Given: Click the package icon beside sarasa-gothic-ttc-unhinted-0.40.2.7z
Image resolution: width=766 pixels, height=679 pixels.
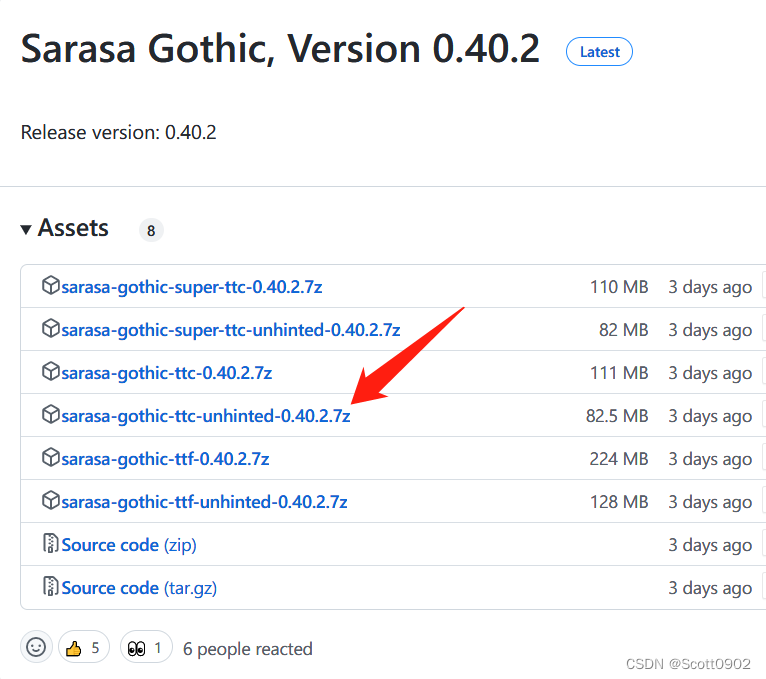Looking at the screenshot, I should click(51, 414).
